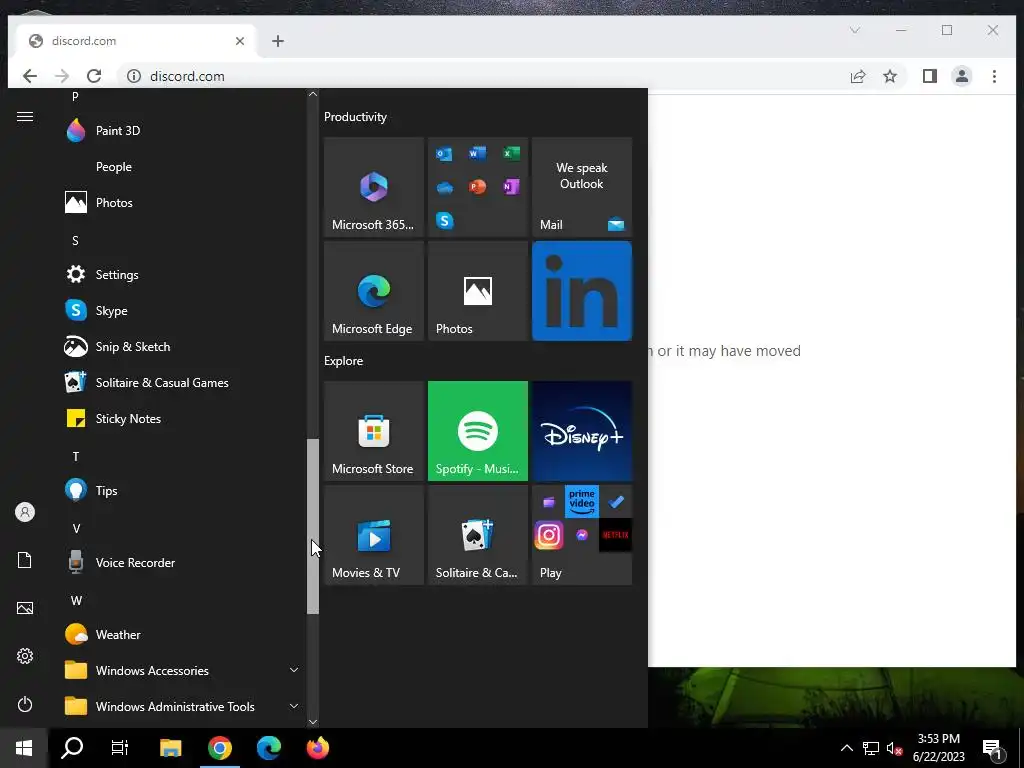Open the Office apps folder tile

point(477,187)
